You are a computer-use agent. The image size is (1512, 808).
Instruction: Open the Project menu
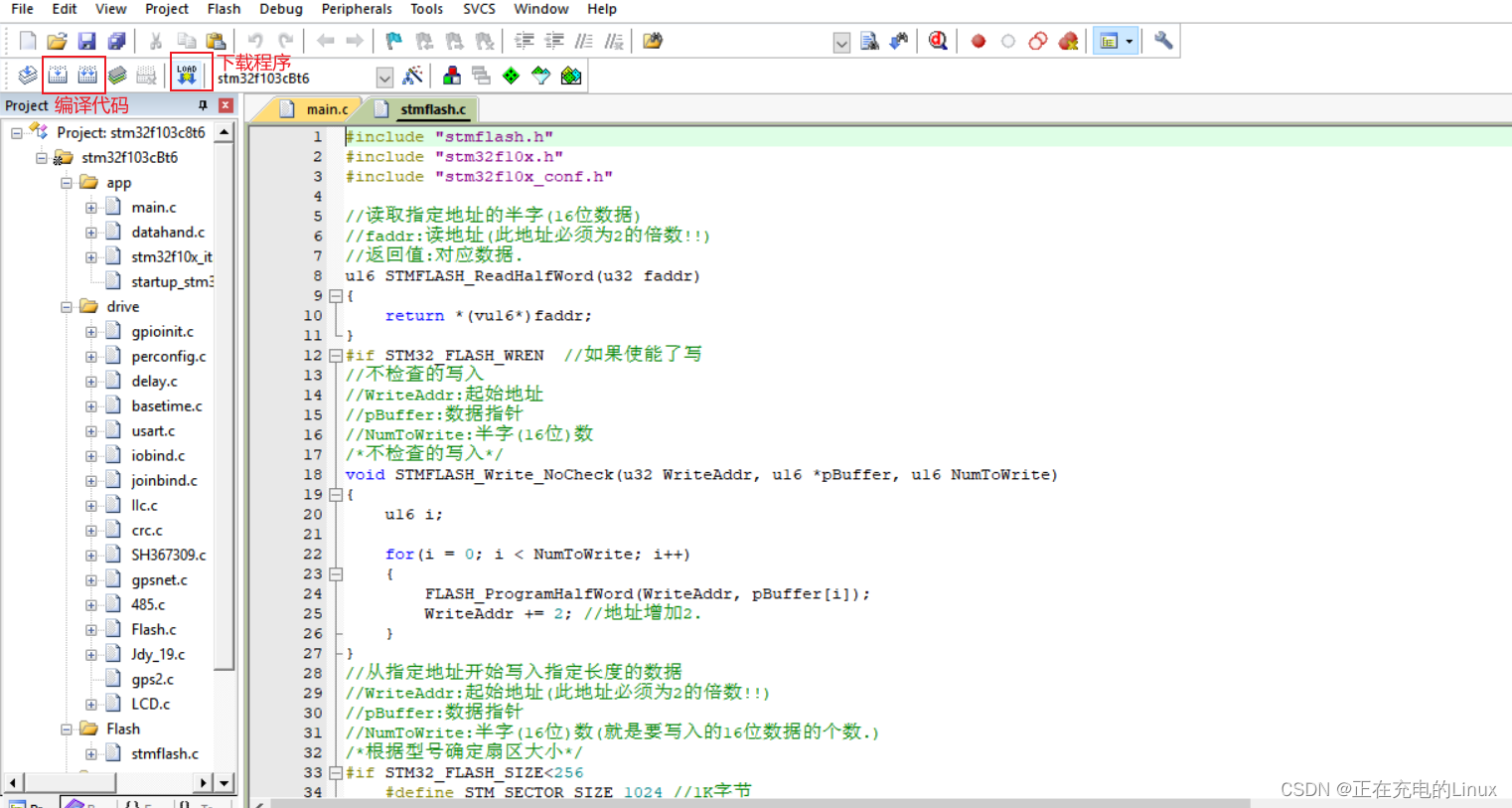coord(166,9)
